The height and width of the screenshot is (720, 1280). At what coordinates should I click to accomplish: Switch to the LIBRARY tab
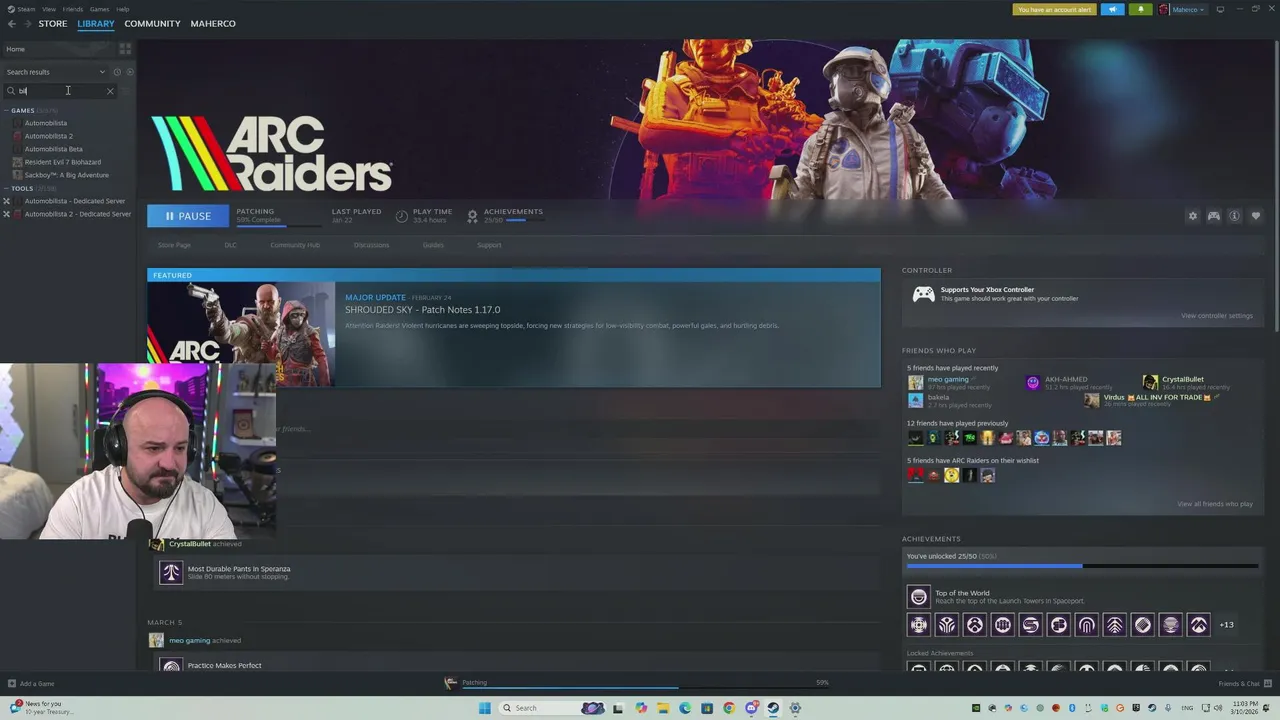[x=96, y=24]
